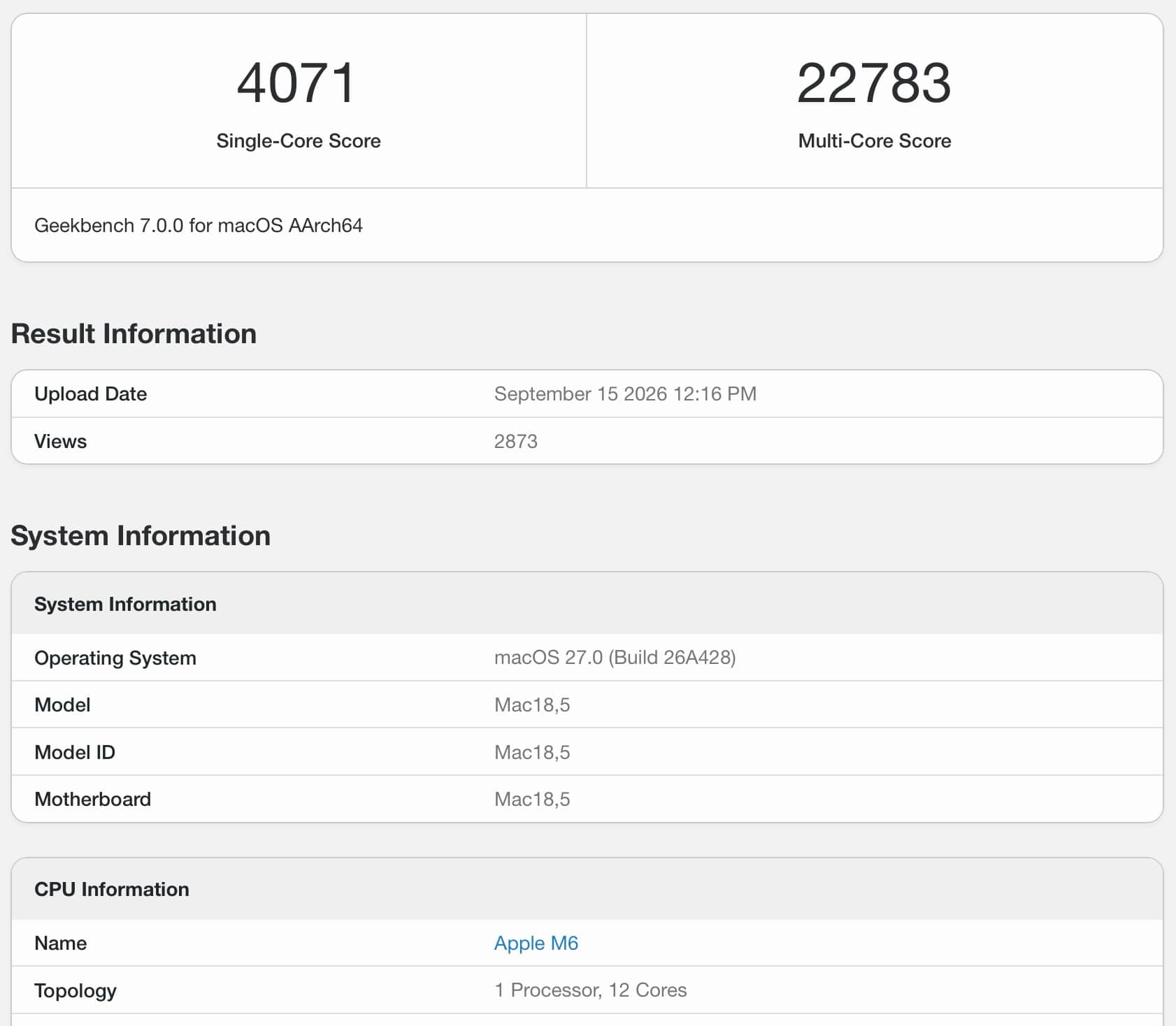Click the Model ID label
The image size is (1176, 1026).
(x=75, y=752)
